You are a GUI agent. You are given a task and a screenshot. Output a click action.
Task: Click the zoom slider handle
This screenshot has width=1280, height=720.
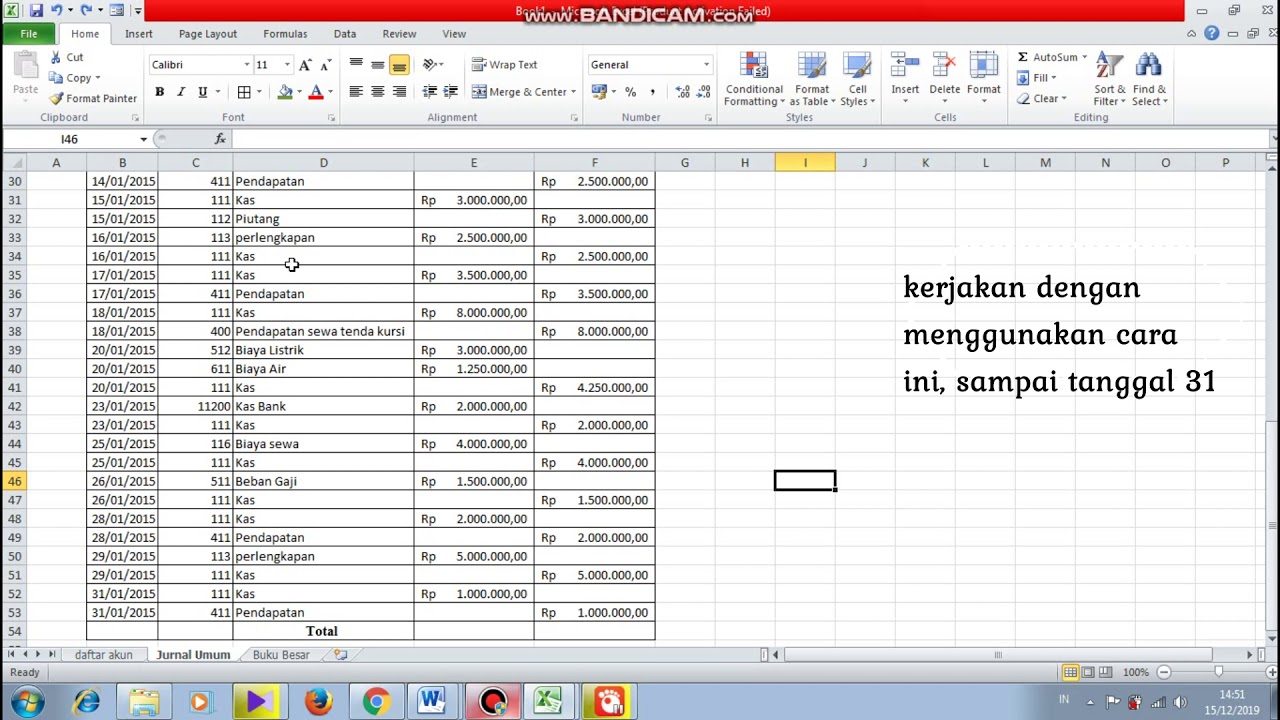(x=1218, y=672)
